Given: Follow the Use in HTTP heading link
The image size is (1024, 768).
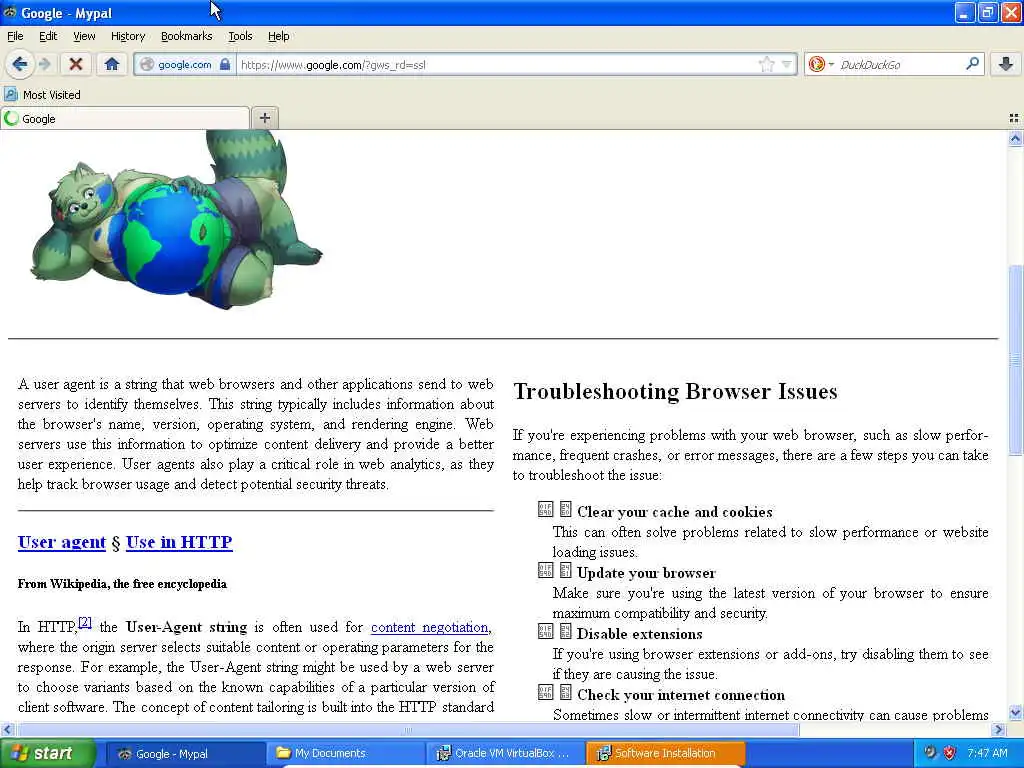Looking at the screenshot, I should click(x=179, y=542).
